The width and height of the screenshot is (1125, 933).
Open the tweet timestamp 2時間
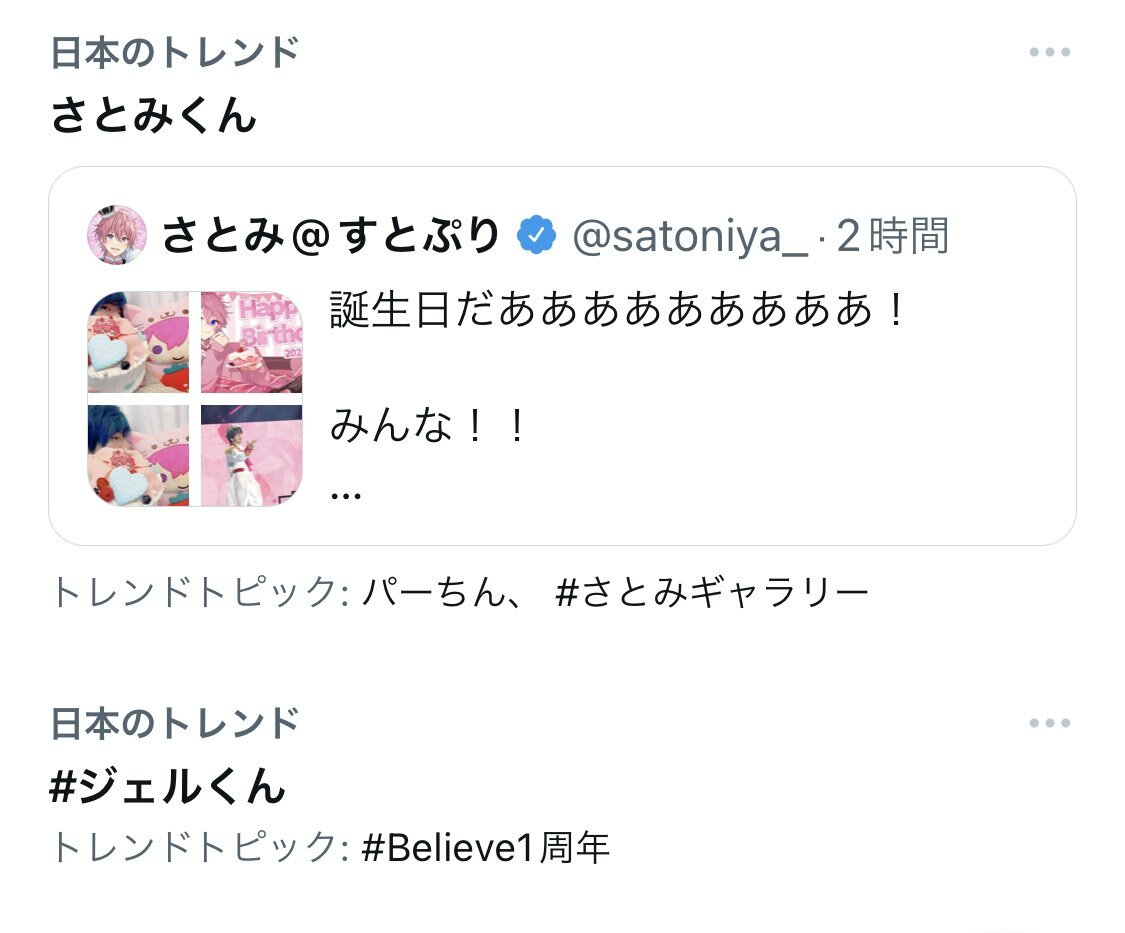tap(893, 235)
